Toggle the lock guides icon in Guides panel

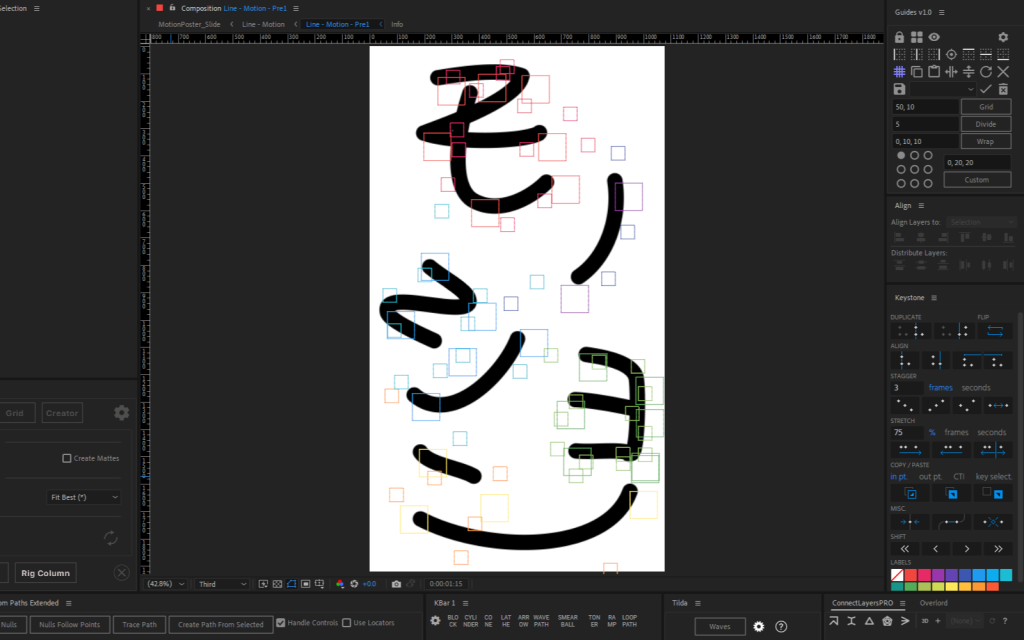point(899,37)
